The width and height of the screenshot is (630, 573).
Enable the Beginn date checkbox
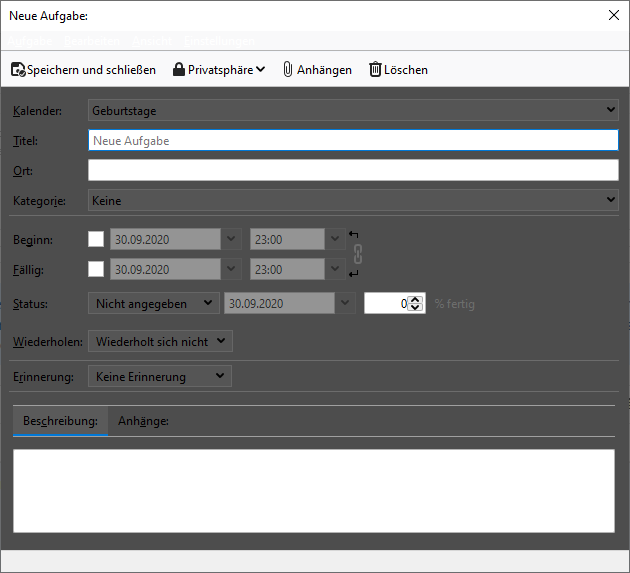(x=96, y=240)
